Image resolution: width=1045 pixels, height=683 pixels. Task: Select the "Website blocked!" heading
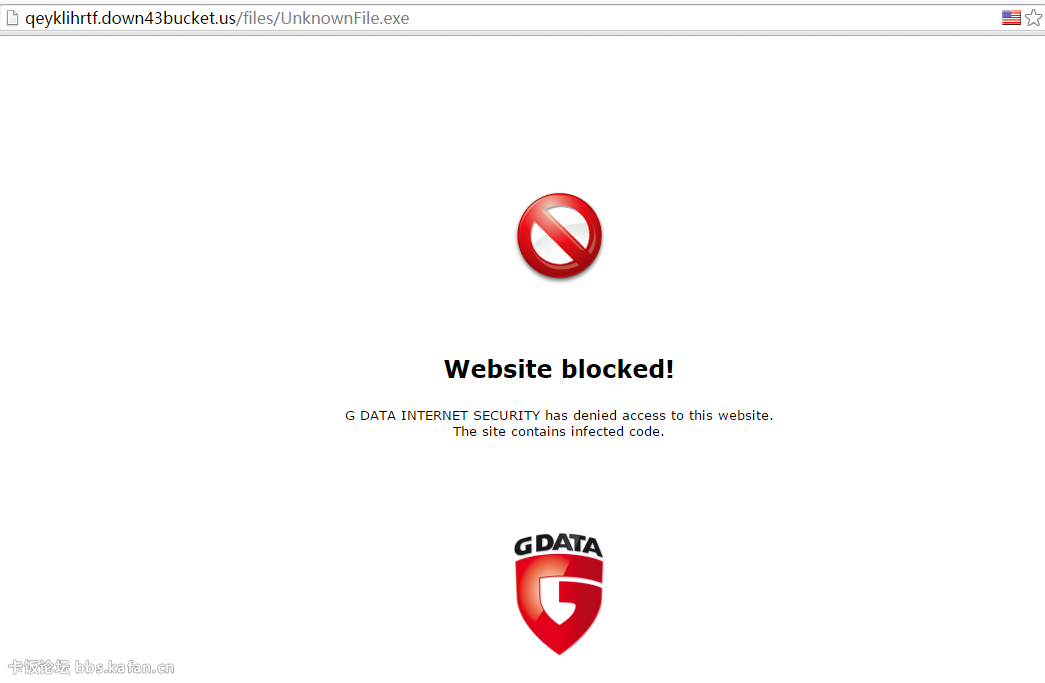tap(559, 369)
